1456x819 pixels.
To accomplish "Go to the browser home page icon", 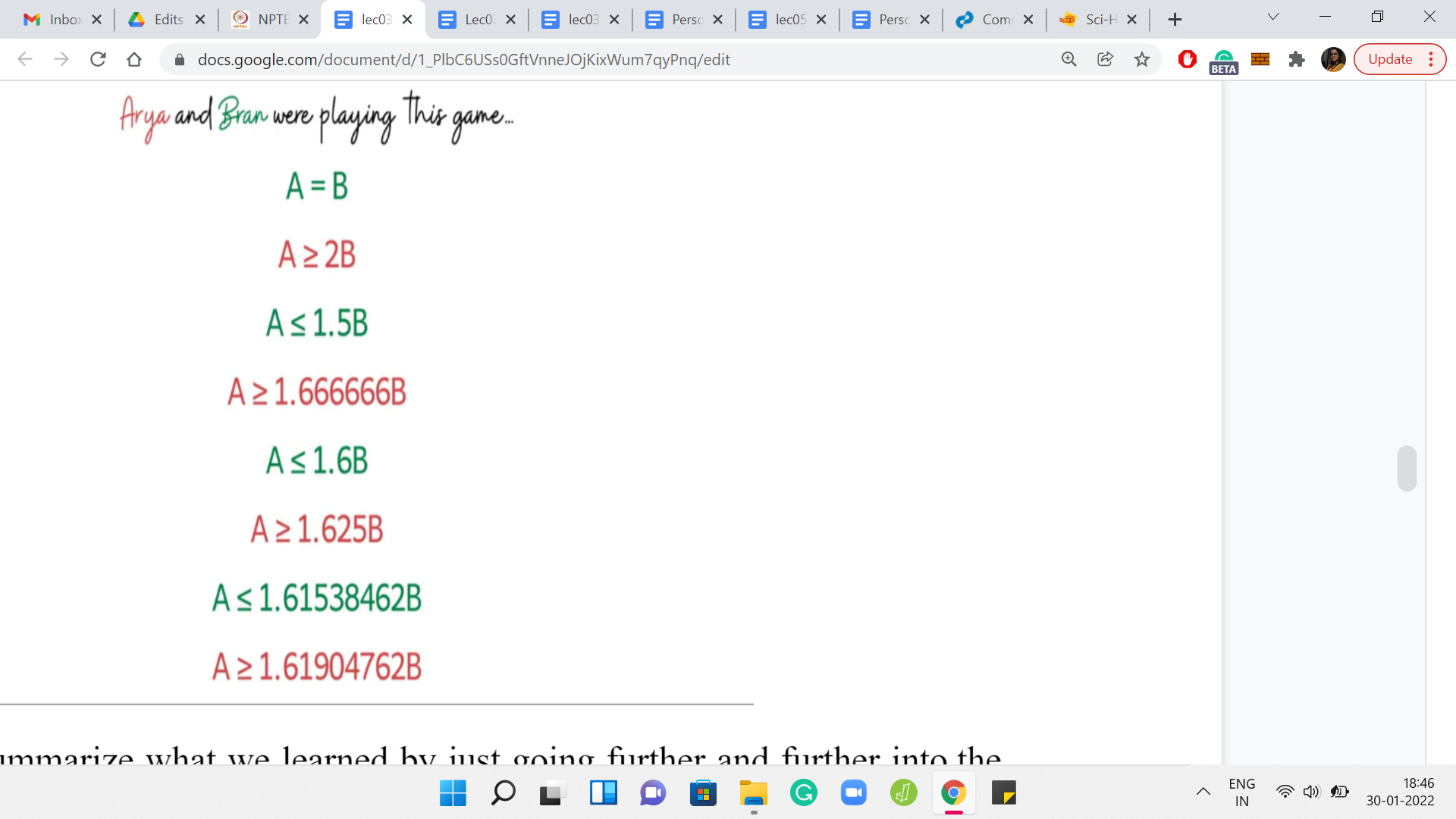I will coord(134,59).
